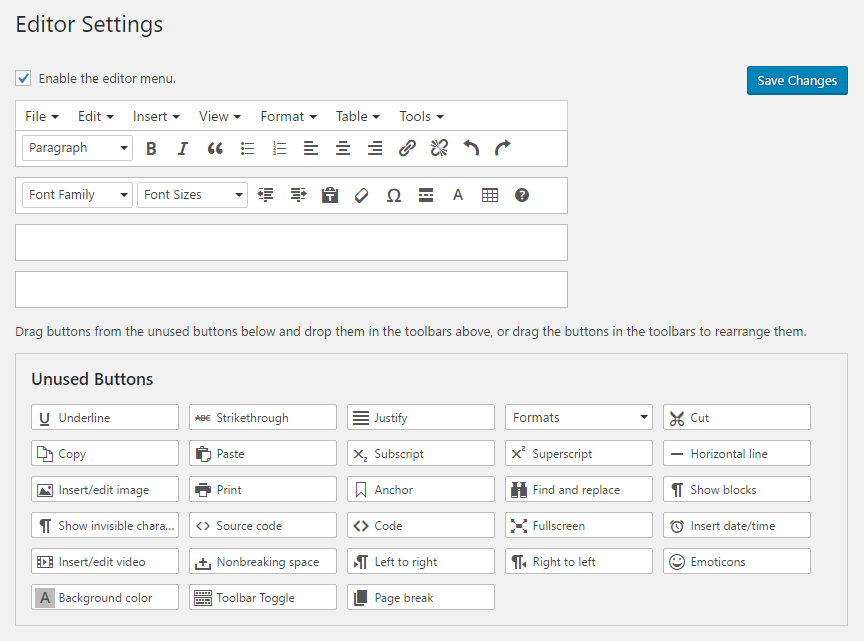Expand the Font Family dropdown
The width and height of the screenshot is (864, 641).
77,195
